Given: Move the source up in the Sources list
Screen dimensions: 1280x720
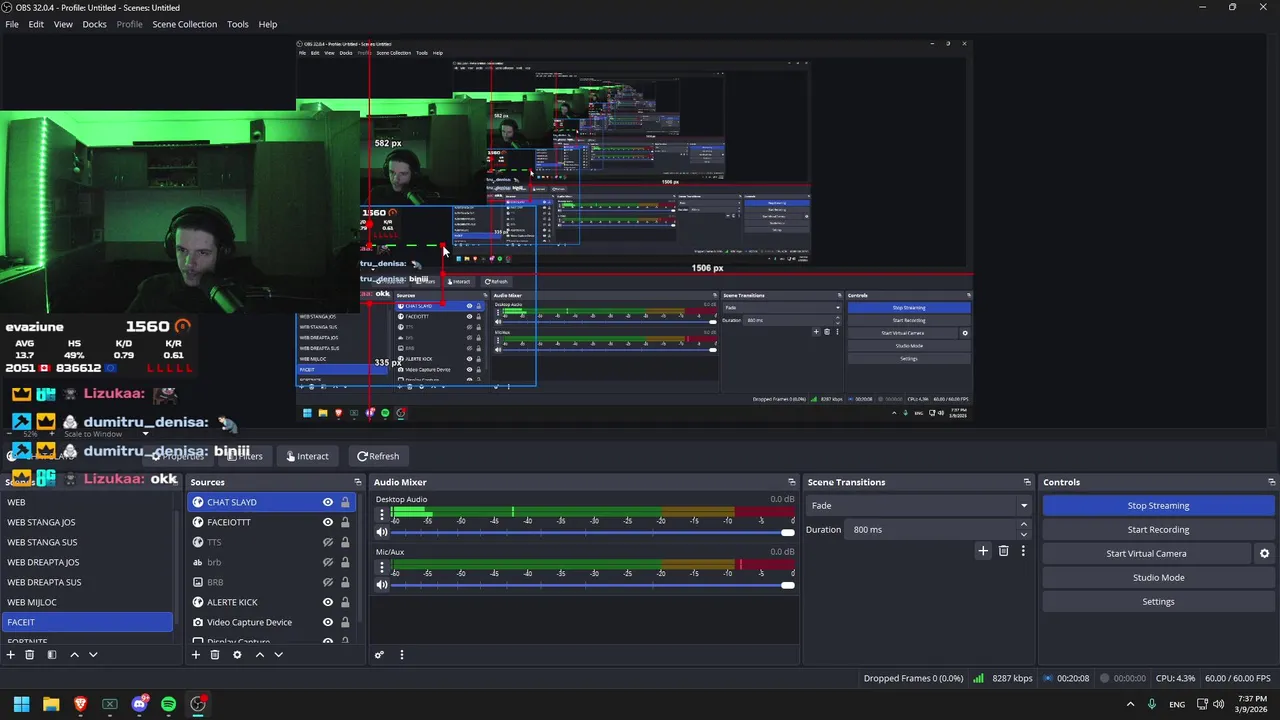Looking at the screenshot, I should 259,655.
